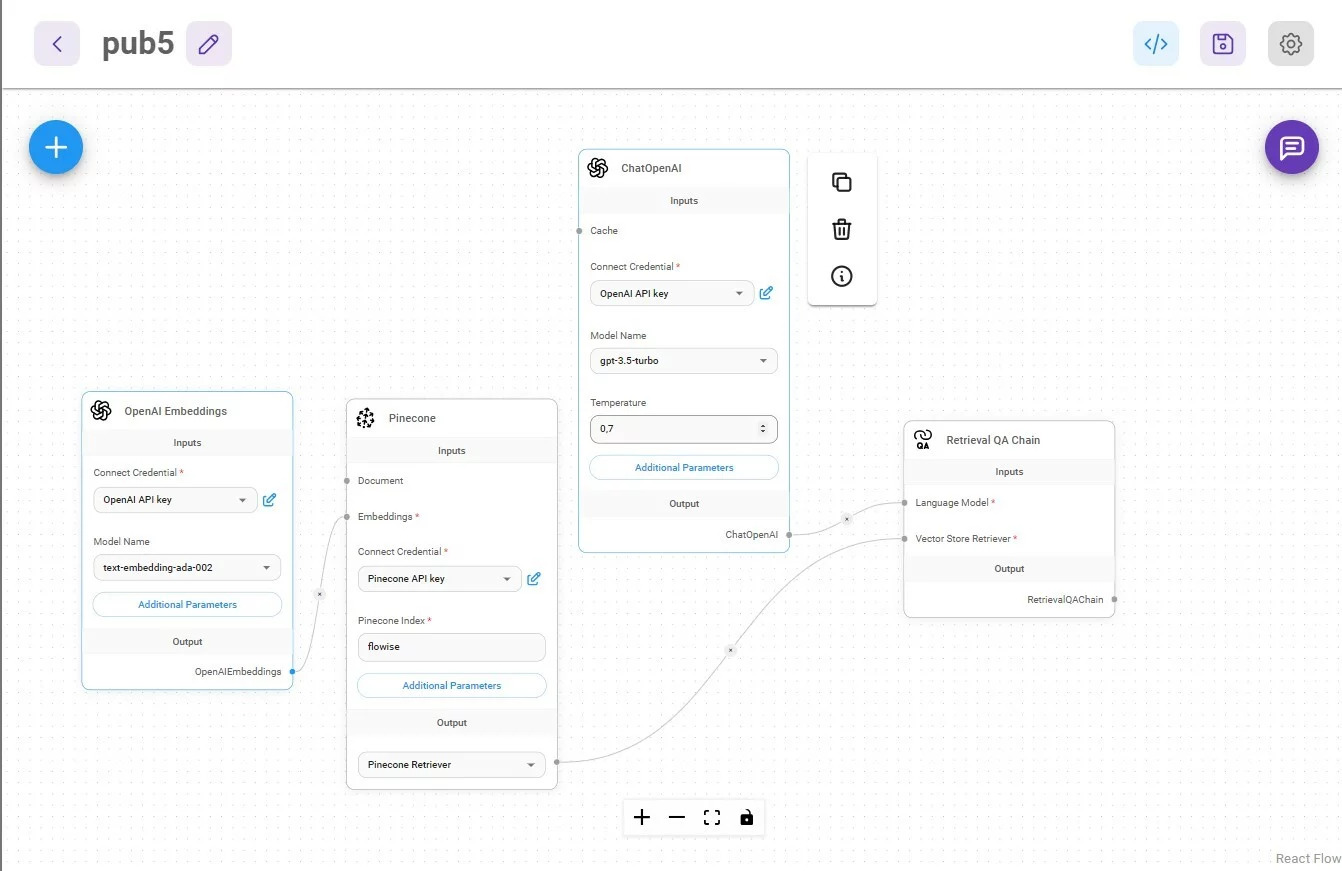Edit Pinecone API key credential icon
Screen dimensions: 1342x871
pos(534,578)
